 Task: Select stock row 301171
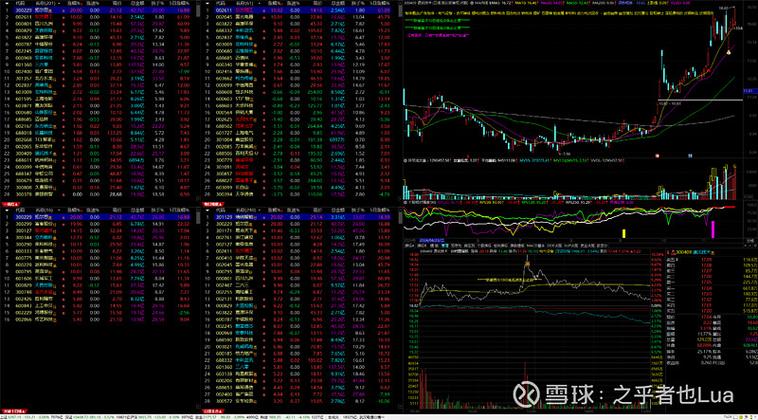click(299, 231)
